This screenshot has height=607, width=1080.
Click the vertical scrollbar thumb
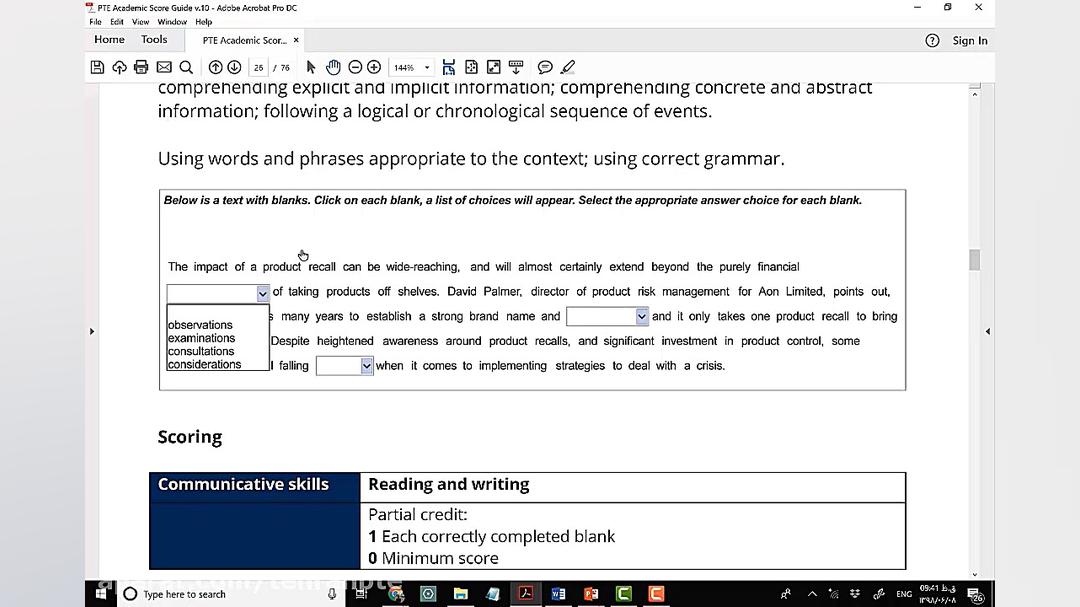975,260
